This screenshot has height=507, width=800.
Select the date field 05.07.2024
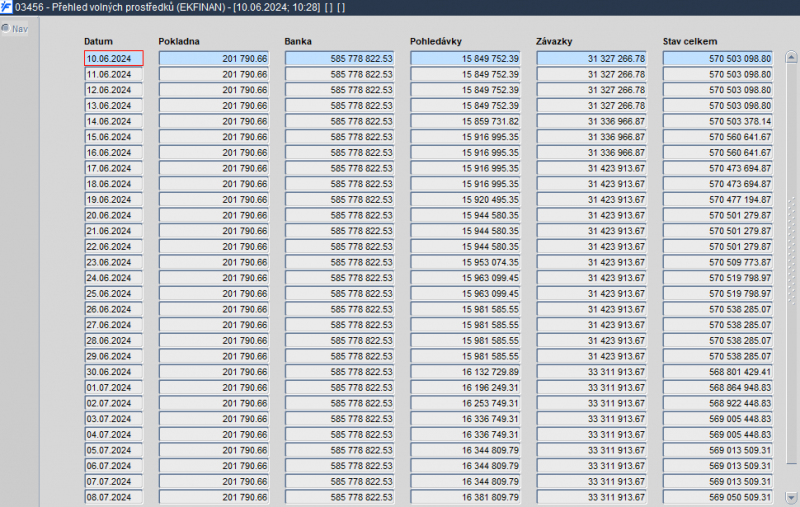114,450
